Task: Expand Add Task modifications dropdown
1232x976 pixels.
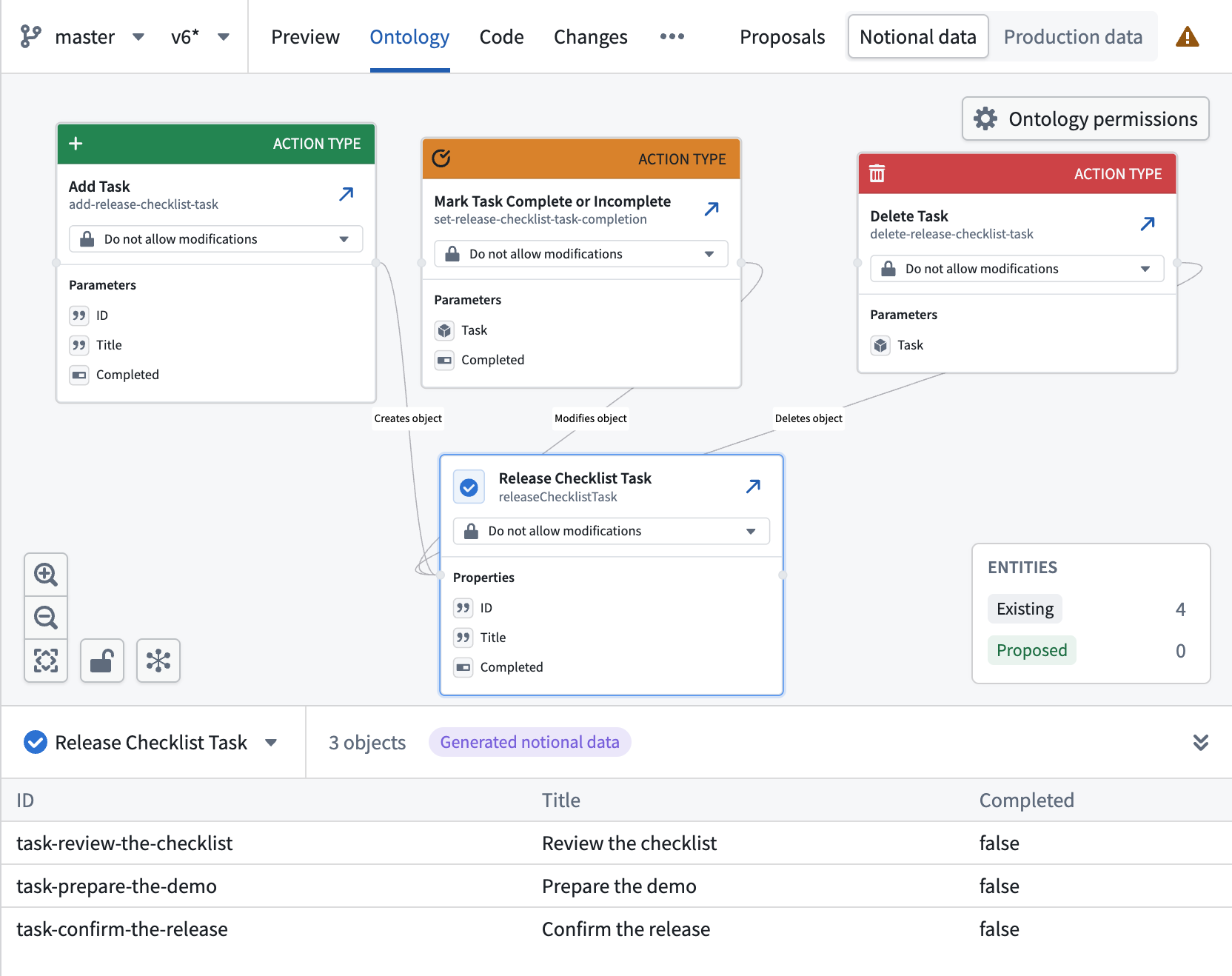Action: pyautogui.click(x=215, y=239)
